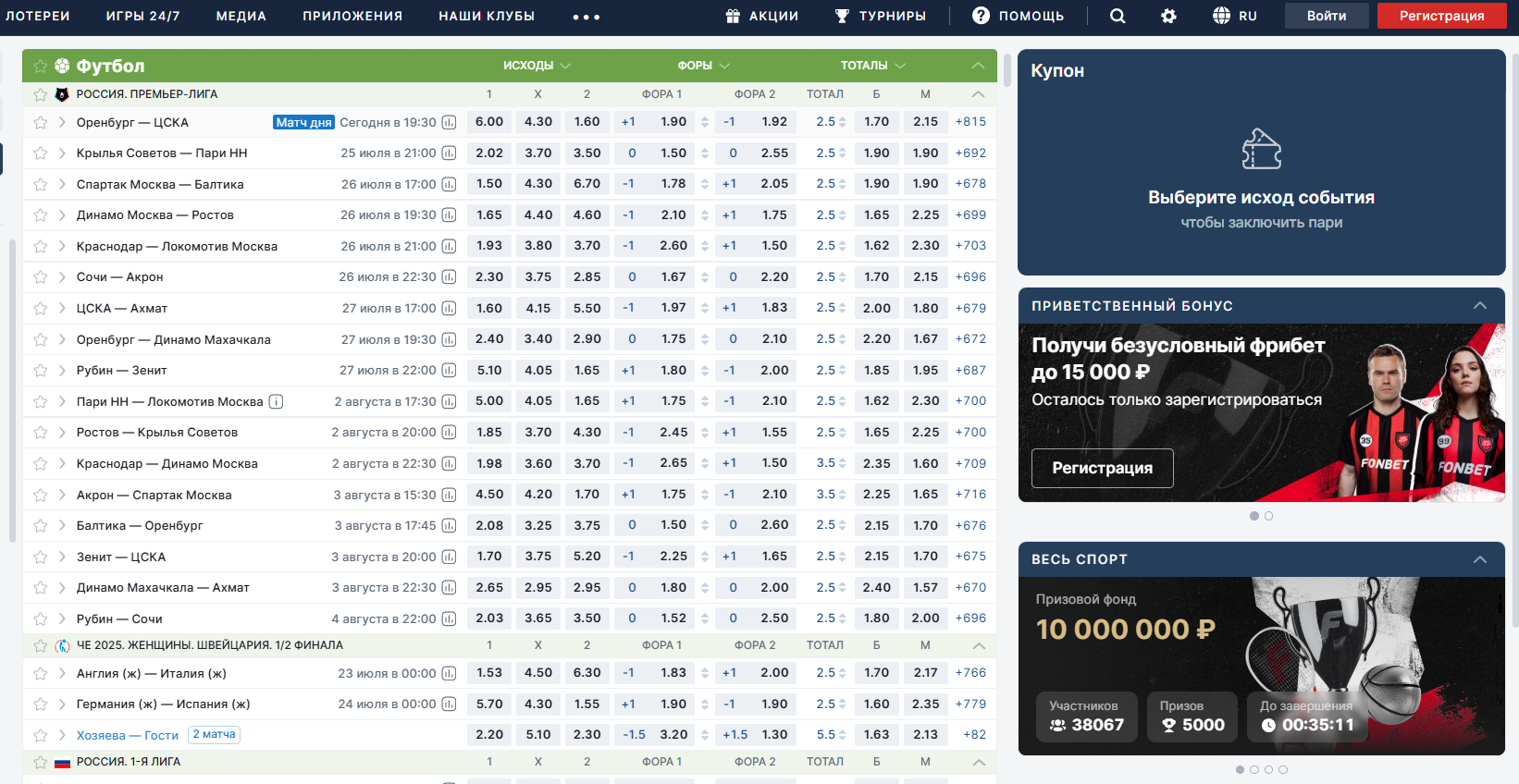Open statistics icon for Краснодар — Динамо Москва
This screenshot has width=1519, height=784.
(x=449, y=463)
